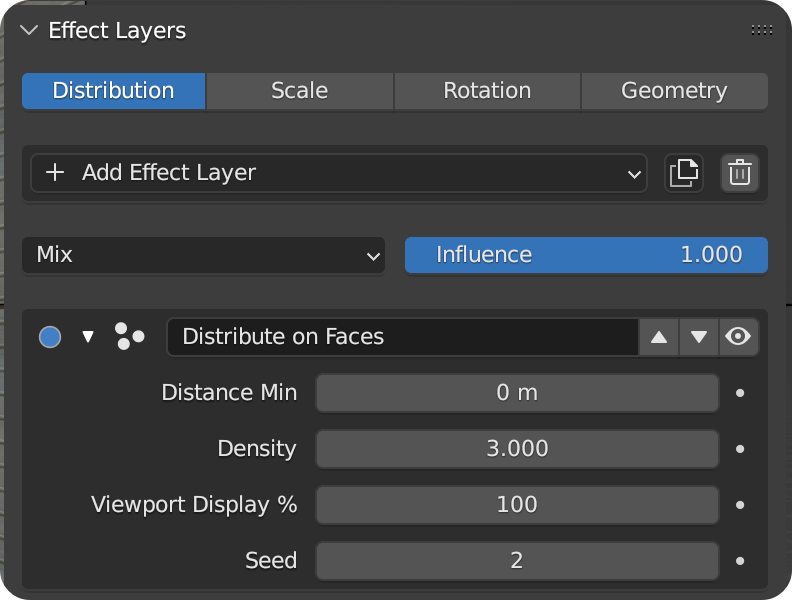Click the Distribute on Faces name field
The height and width of the screenshot is (600, 792).
pyautogui.click(x=403, y=337)
